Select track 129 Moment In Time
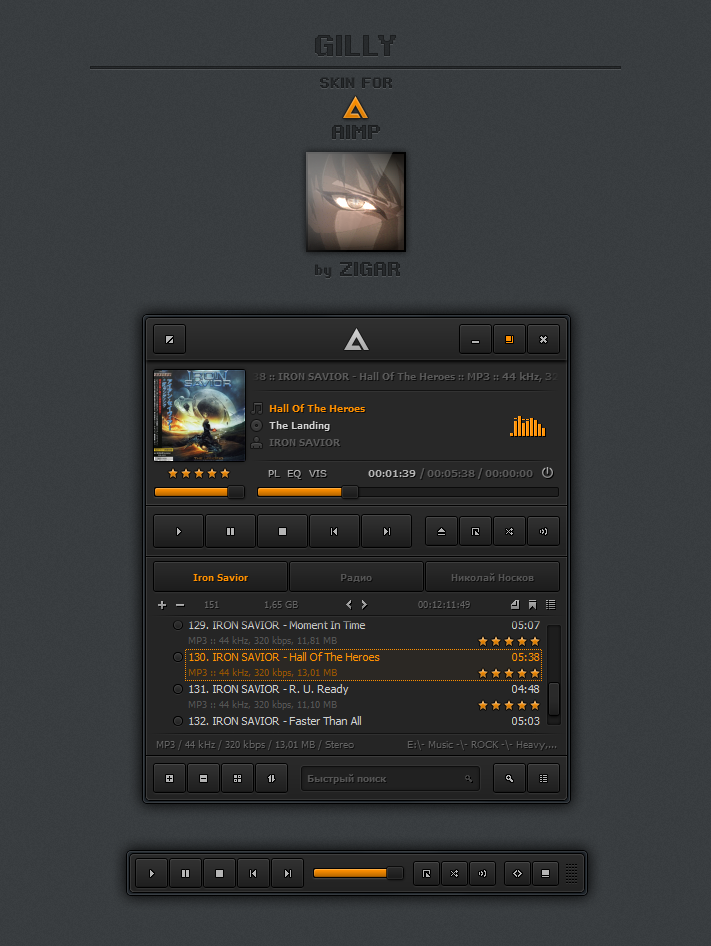This screenshot has height=946, width=711. point(363,633)
